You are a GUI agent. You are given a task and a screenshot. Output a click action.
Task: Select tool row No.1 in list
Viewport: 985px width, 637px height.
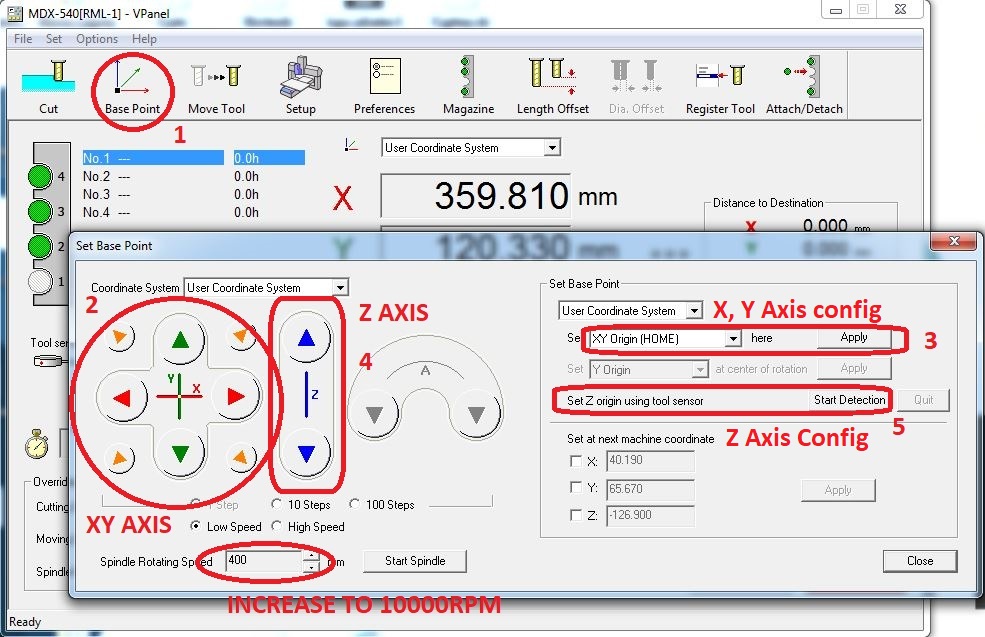[193, 158]
